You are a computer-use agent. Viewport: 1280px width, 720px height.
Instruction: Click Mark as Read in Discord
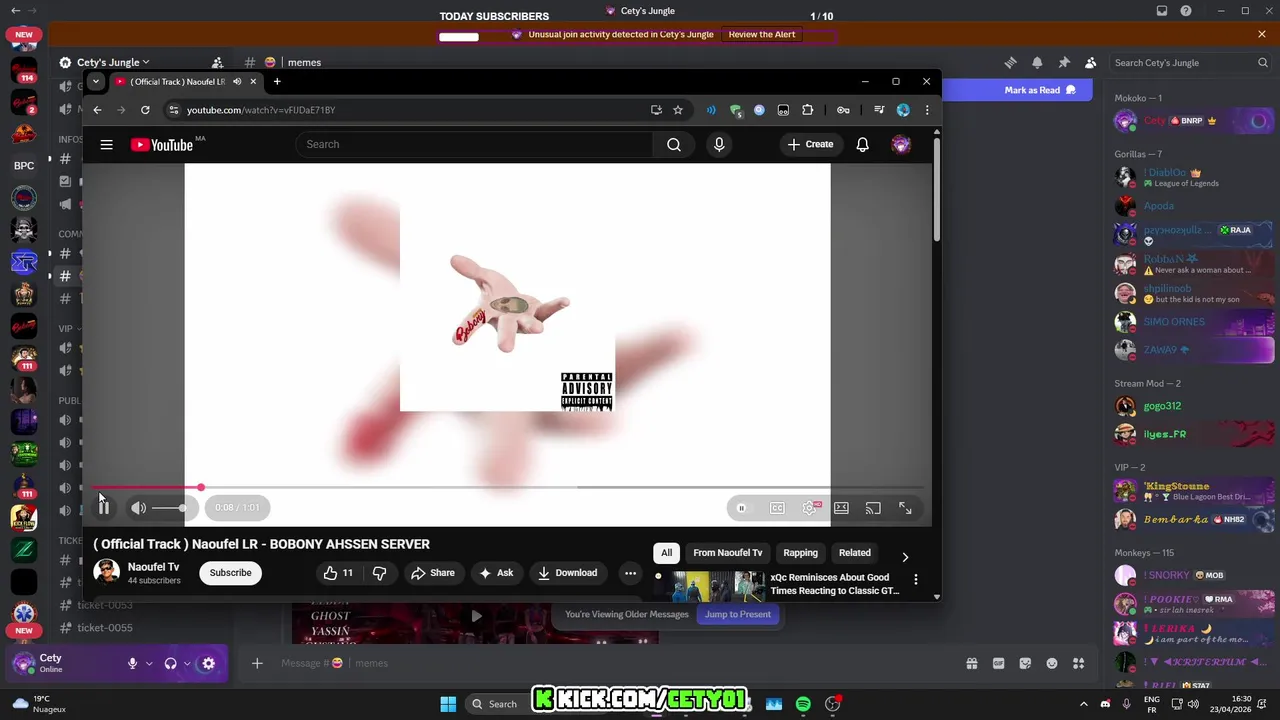coord(1040,90)
